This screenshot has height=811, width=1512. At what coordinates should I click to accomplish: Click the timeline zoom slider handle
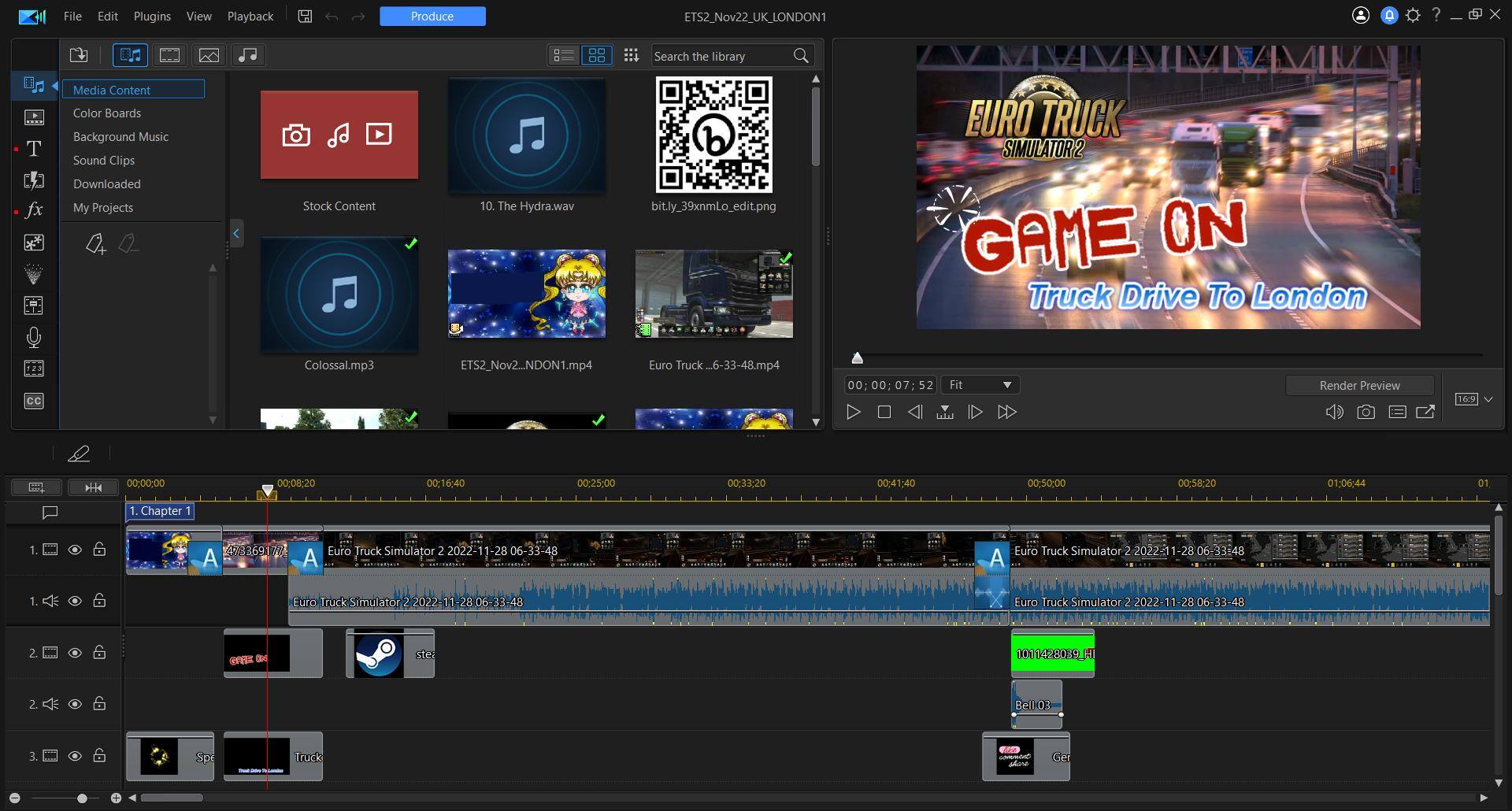[x=82, y=798]
